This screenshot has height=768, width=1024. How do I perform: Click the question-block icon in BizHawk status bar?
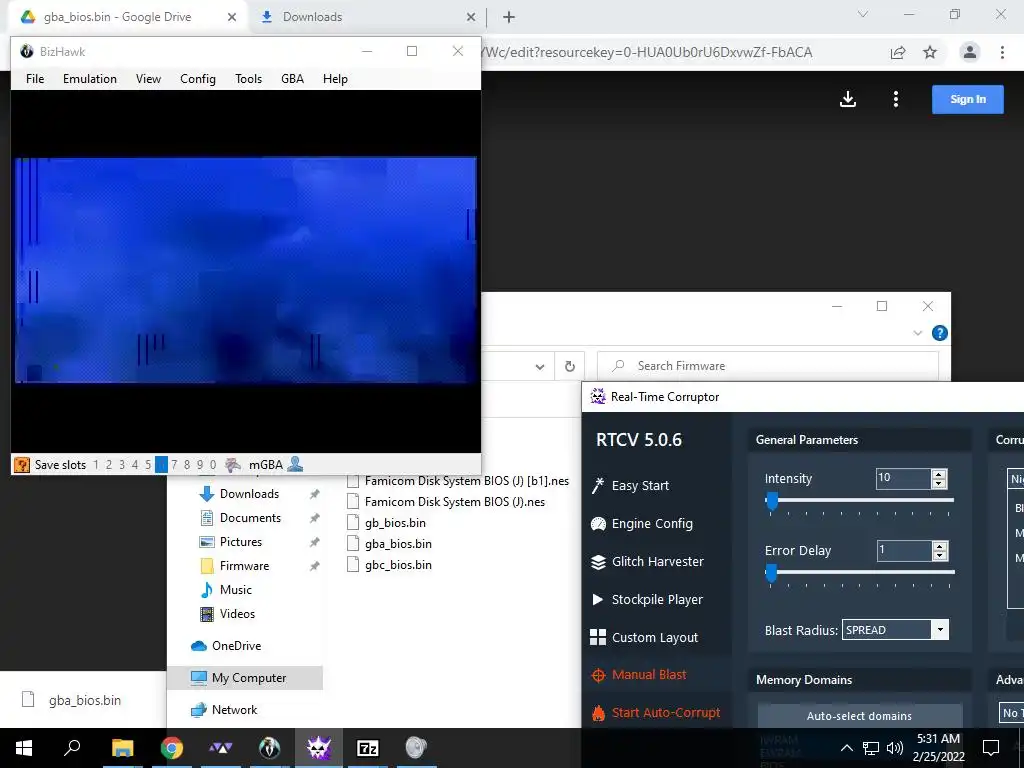pos(22,465)
